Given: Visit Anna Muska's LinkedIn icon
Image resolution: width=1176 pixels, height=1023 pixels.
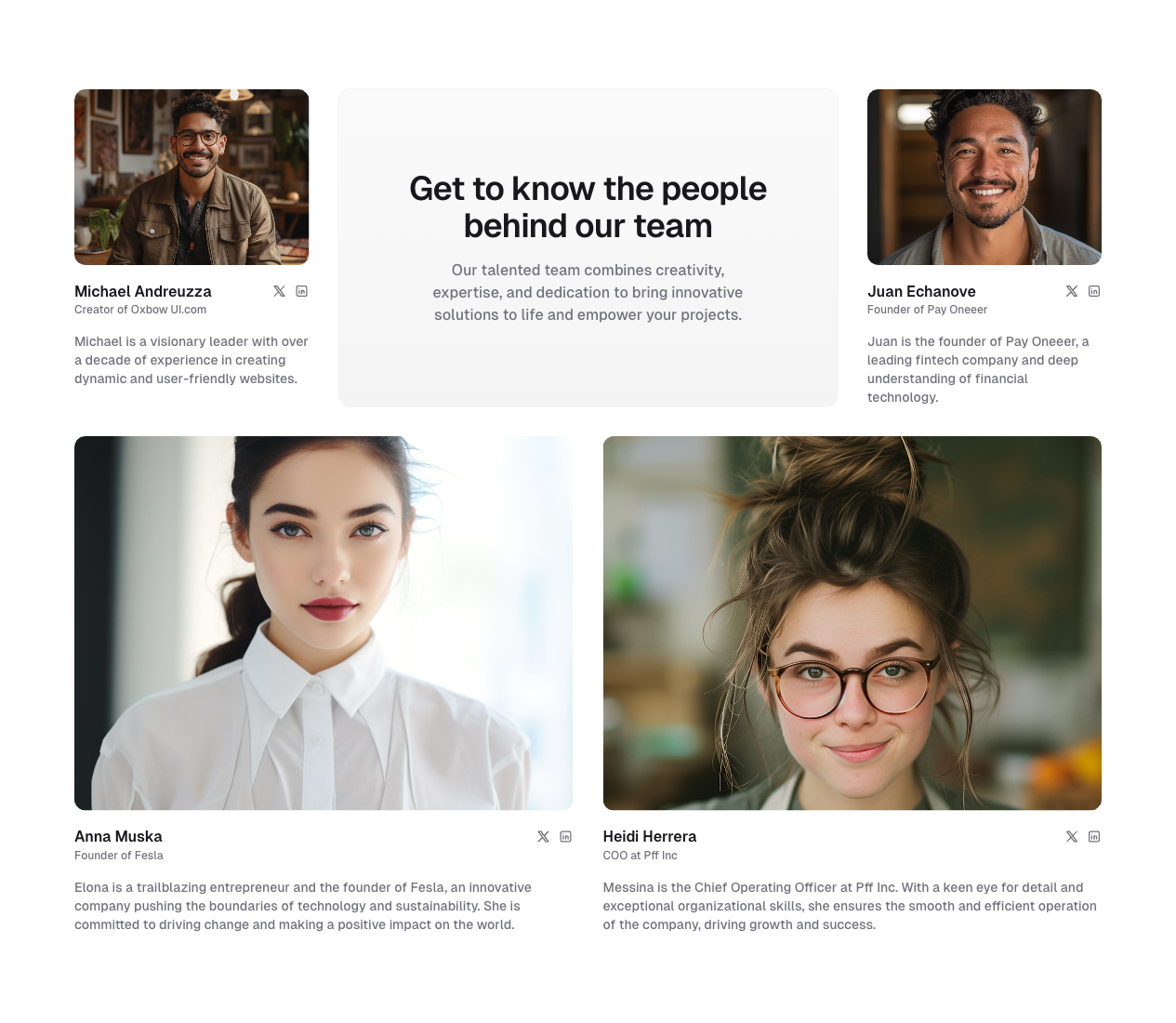Looking at the screenshot, I should (565, 837).
